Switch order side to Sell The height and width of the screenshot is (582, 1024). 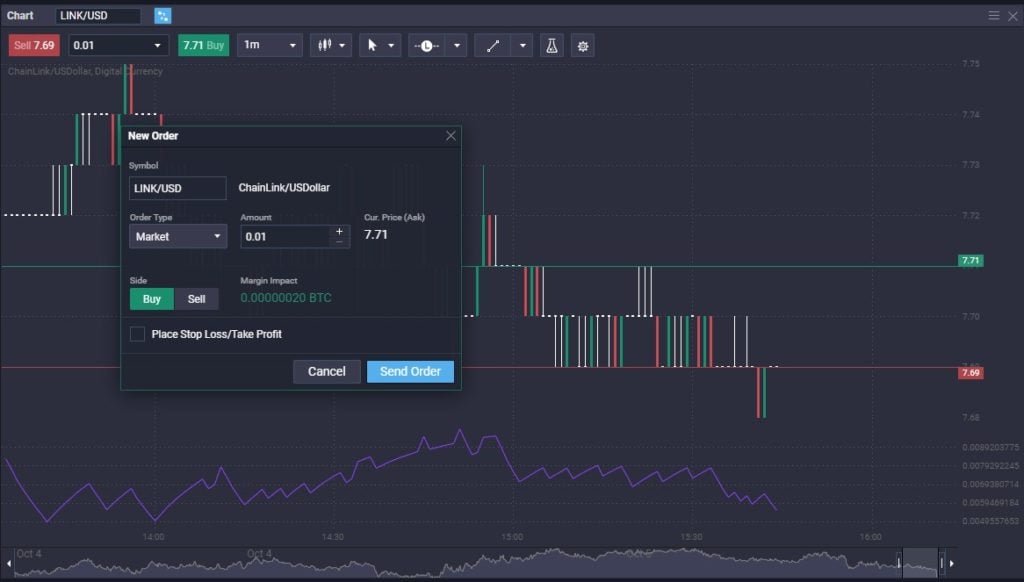click(196, 298)
